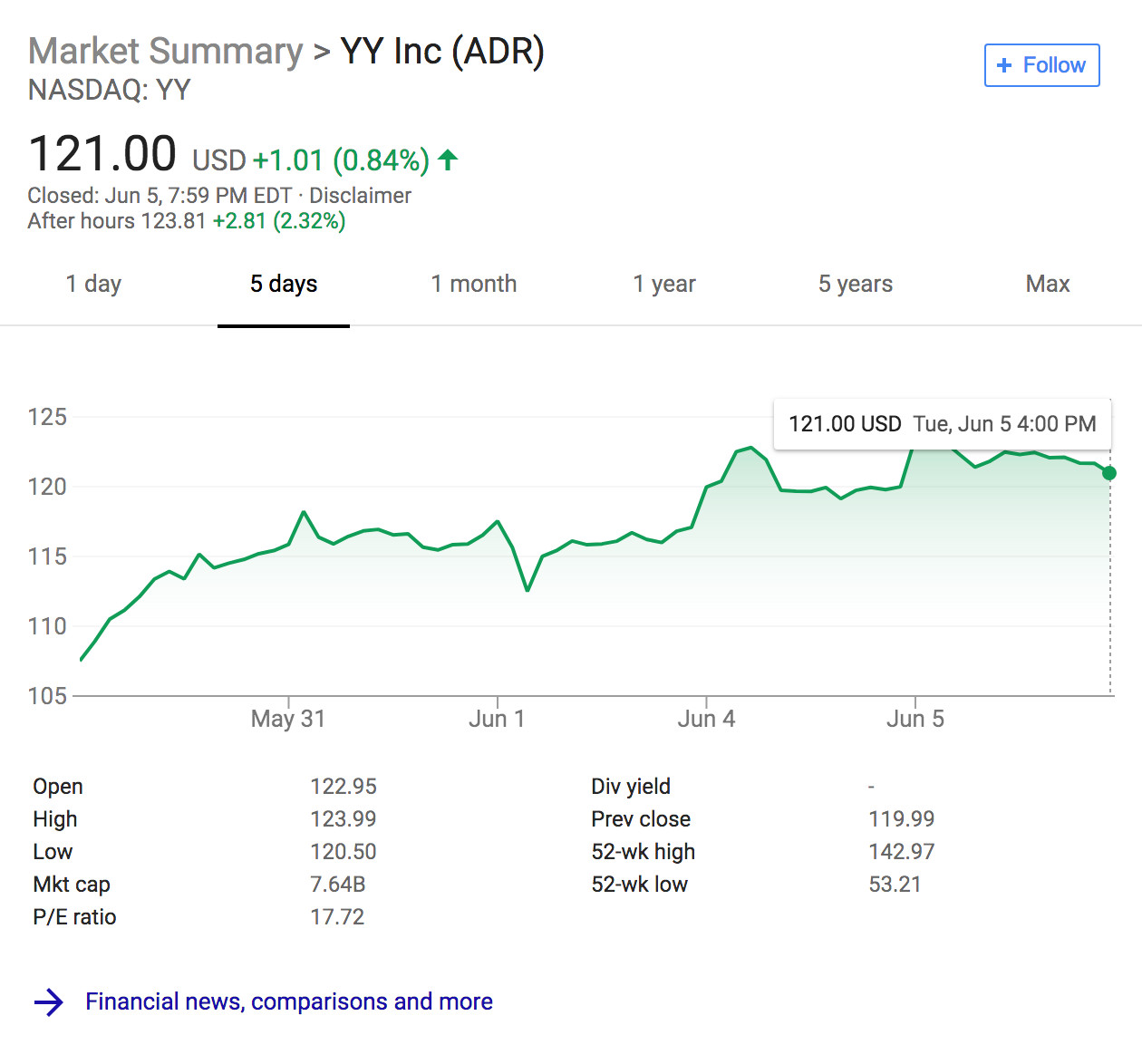Select the green data point on the chart
This screenshot has height=1064, width=1142.
click(1108, 472)
